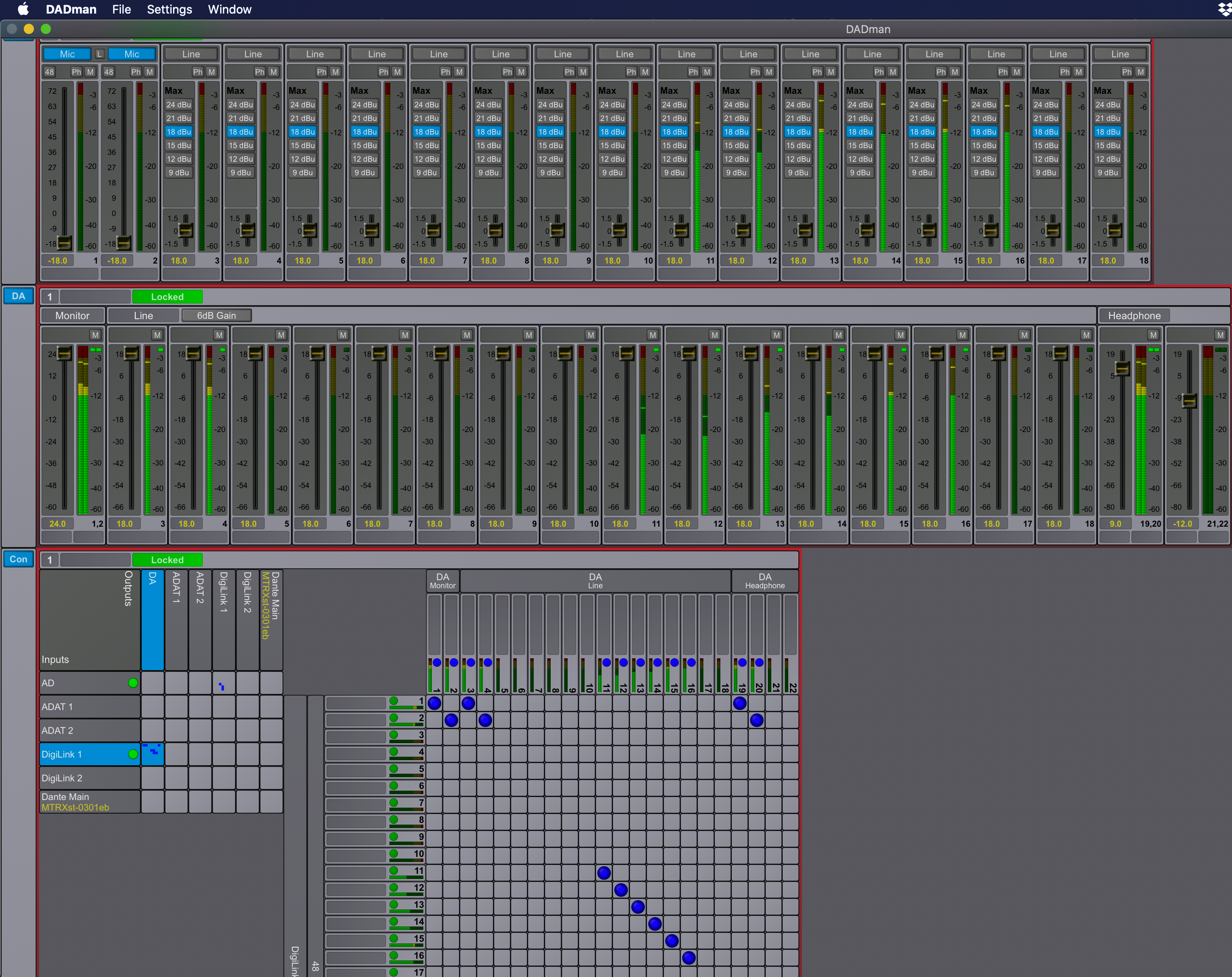Toggle phase Ph on AD channel 3
Screen dimensions: 1232x977
198,72
